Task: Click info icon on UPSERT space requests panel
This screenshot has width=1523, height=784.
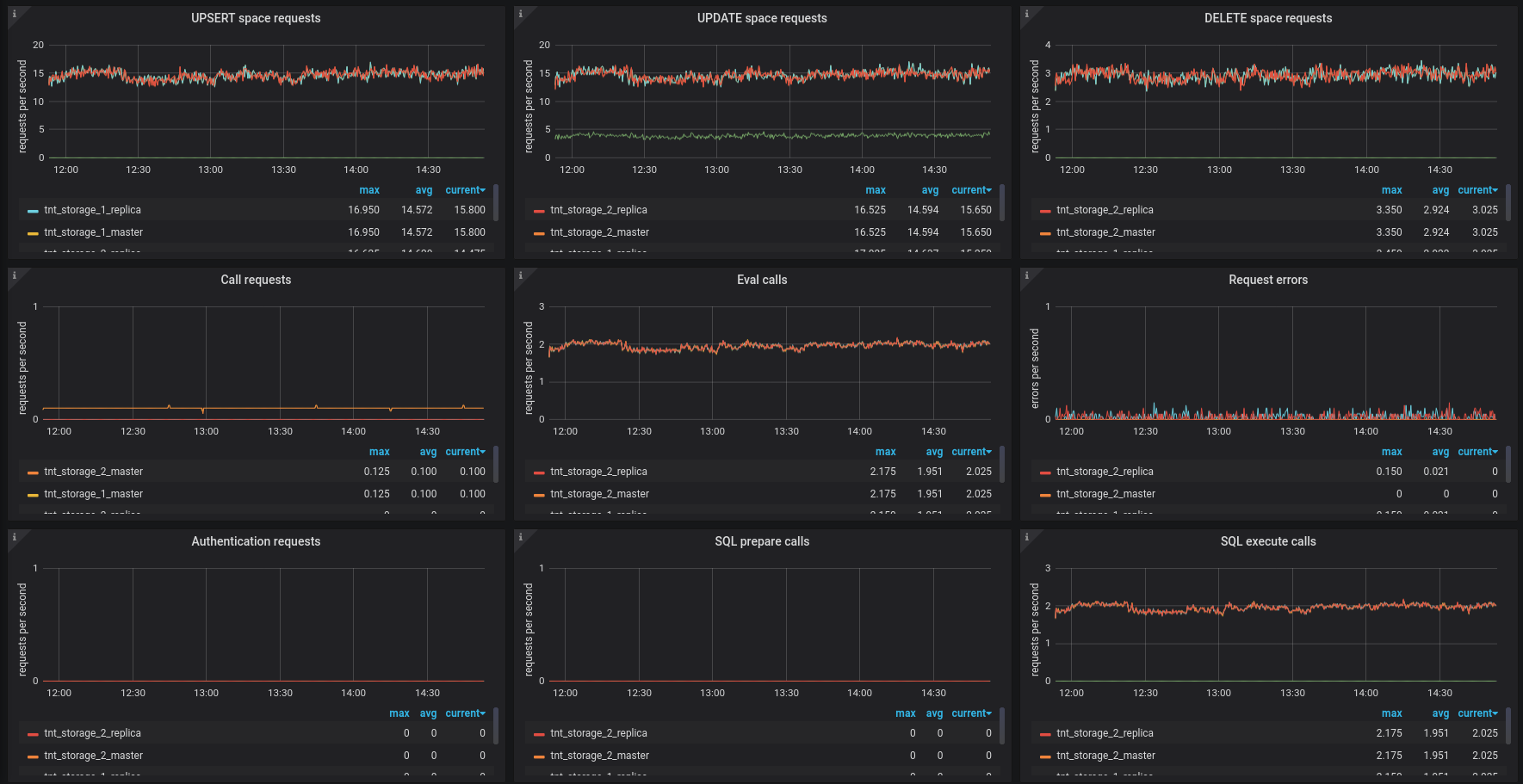Action: [x=14, y=14]
